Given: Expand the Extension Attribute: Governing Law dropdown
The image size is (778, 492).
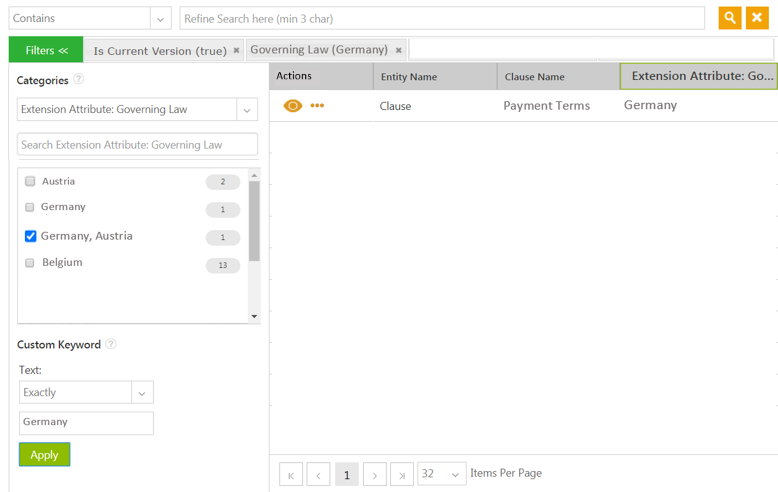Looking at the screenshot, I should 246,110.
